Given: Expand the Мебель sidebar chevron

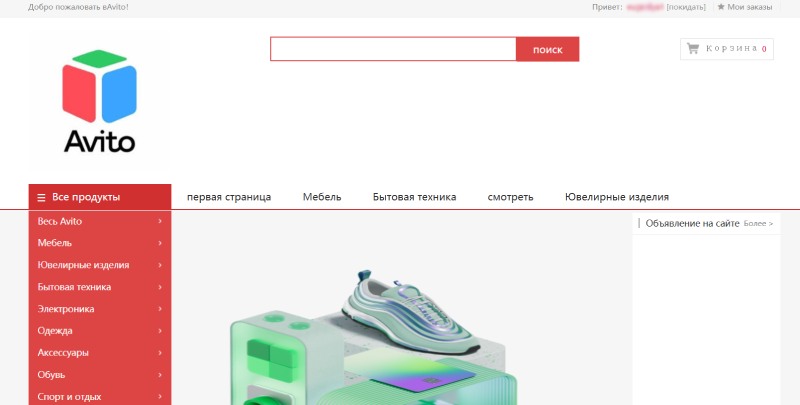Looking at the screenshot, I should [160, 243].
